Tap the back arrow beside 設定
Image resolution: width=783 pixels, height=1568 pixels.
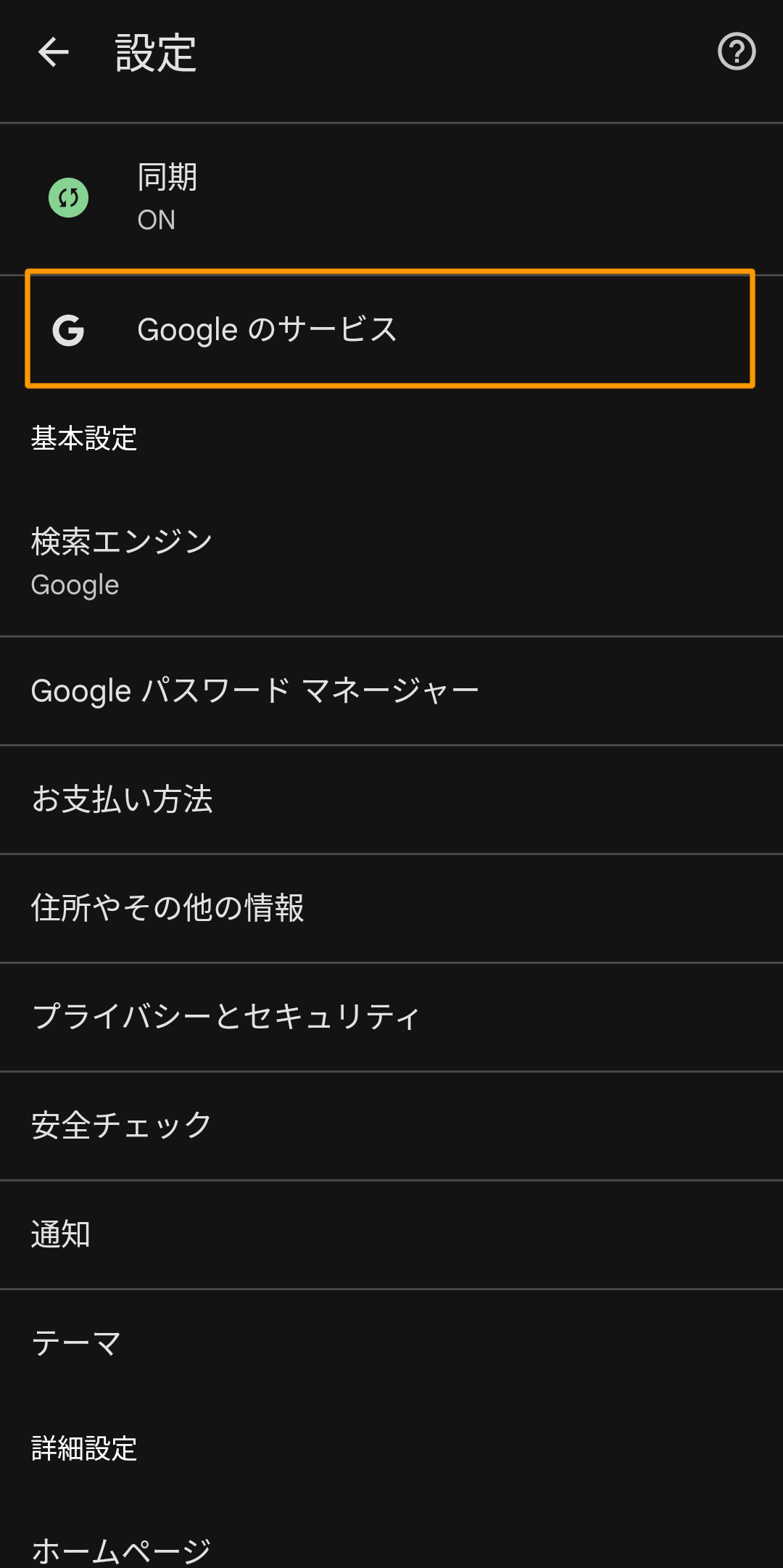(x=53, y=52)
